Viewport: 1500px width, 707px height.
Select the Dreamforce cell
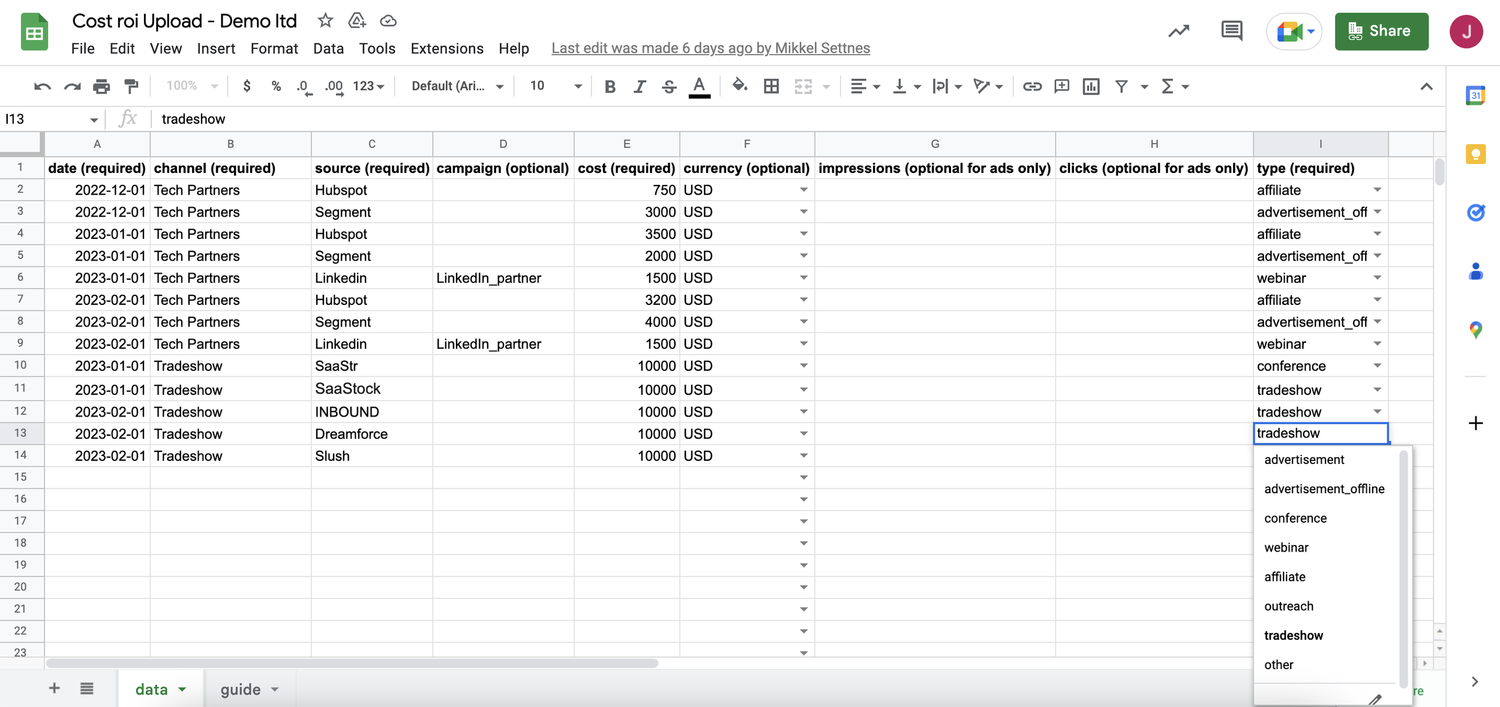tap(372, 434)
